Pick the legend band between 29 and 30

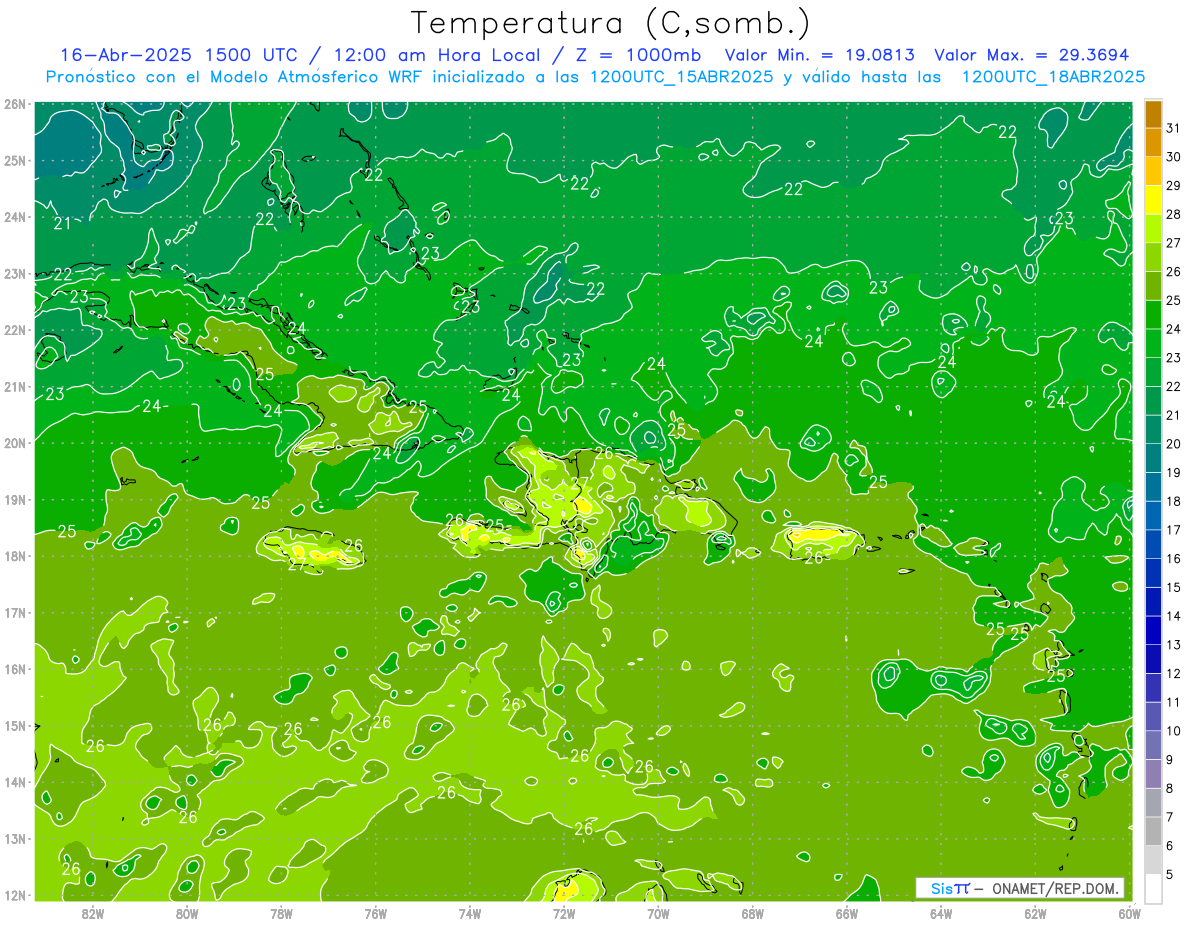click(x=1153, y=171)
